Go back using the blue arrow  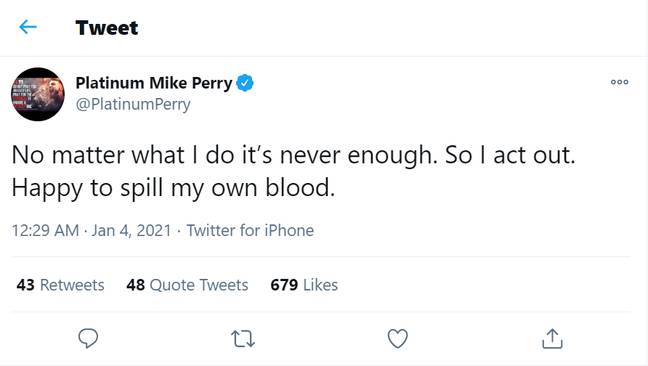point(28,27)
